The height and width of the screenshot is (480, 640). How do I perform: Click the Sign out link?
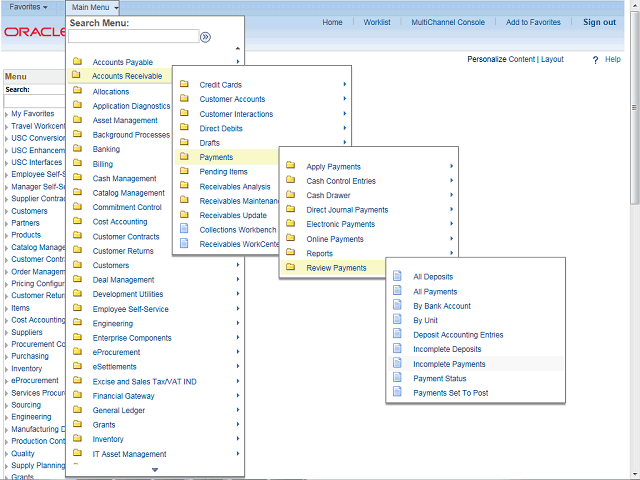point(599,22)
